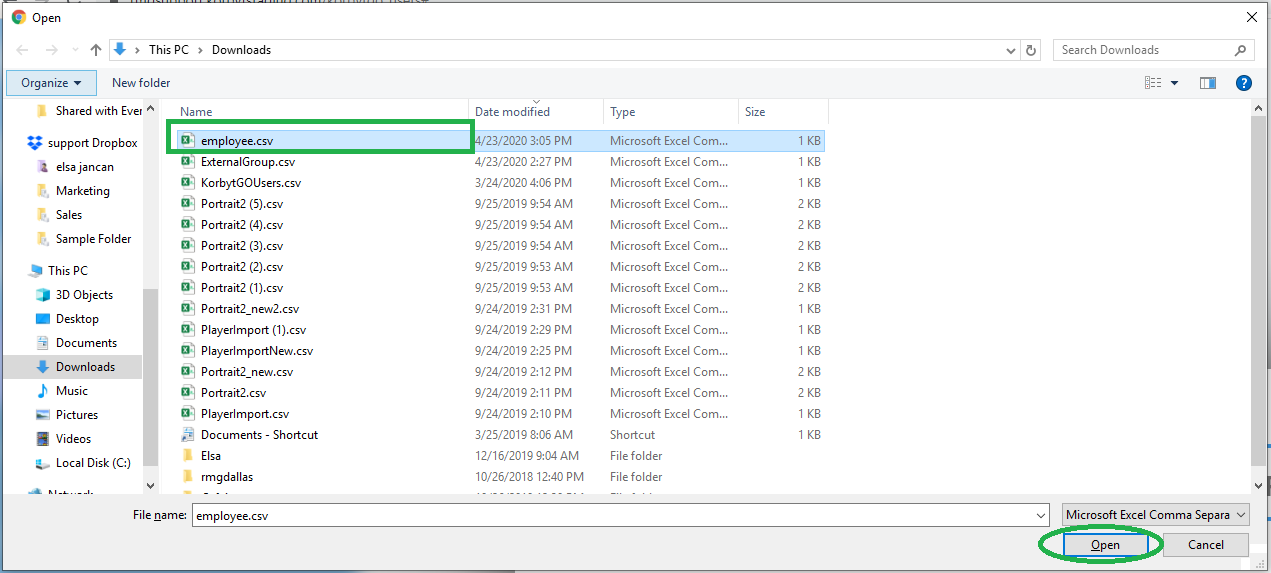Select the employee.csv file
Viewport: 1271px width, 573px height.
point(237,141)
